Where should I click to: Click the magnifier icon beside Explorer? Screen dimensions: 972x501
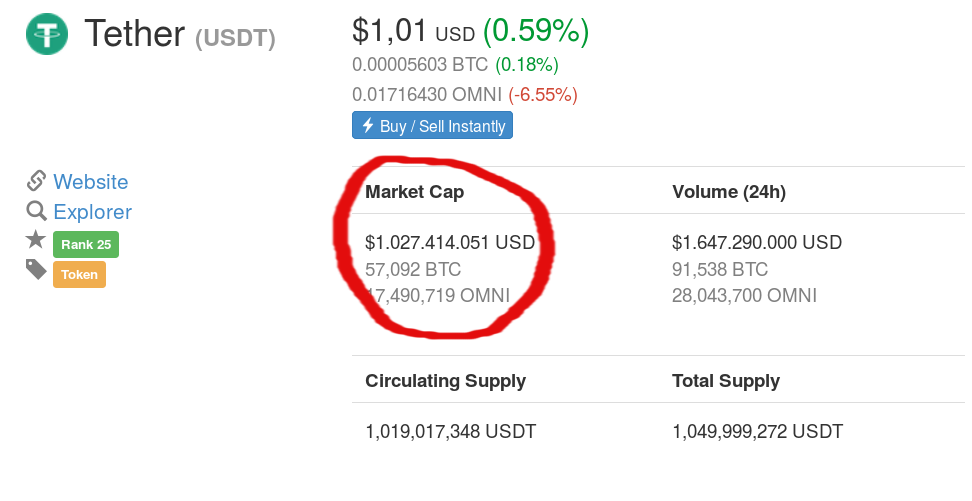pos(37,211)
